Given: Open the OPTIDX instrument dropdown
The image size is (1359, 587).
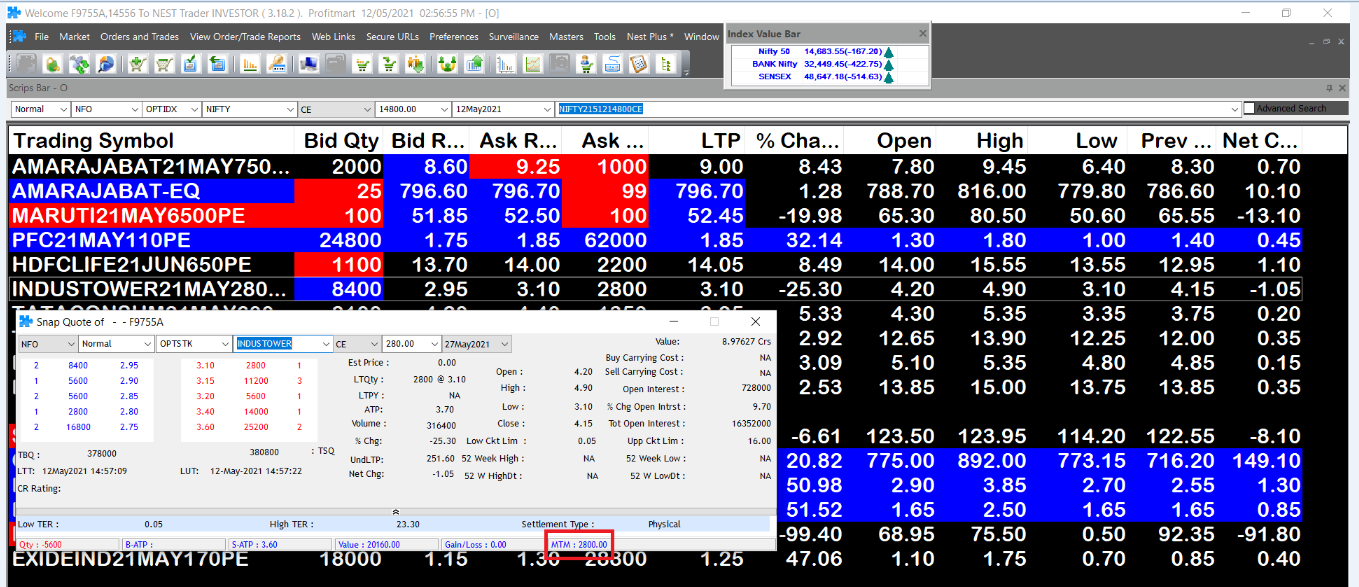Looking at the screenshot, I should coord(172,109).
